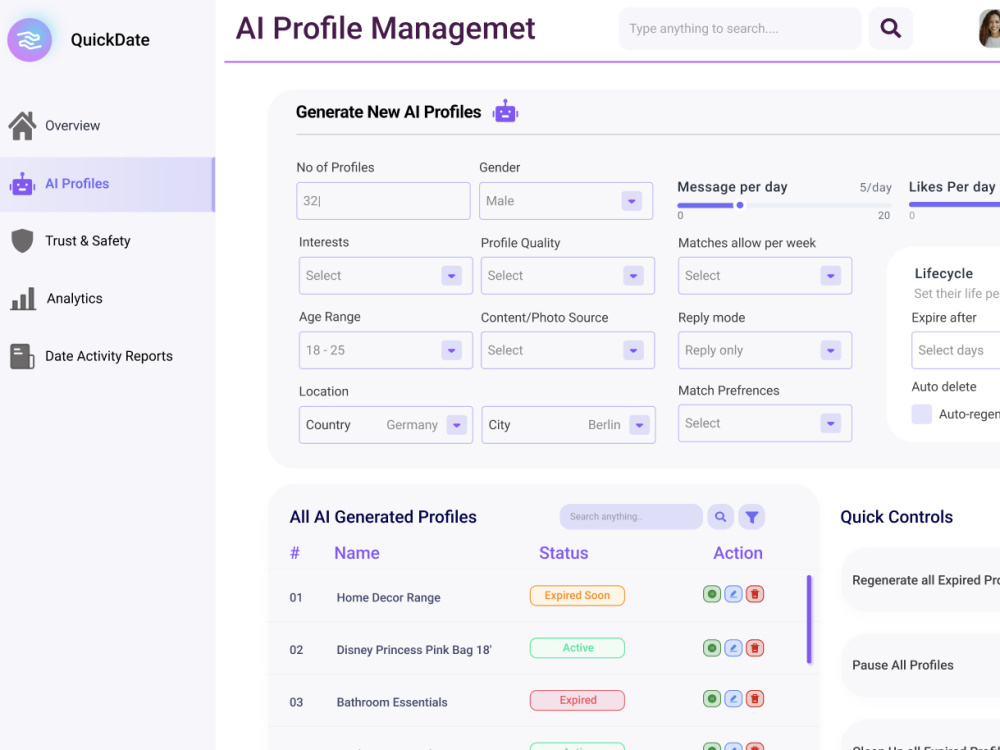This screenshot has width=1000, height=750.
Task: Open the Country dropdown showing Germany
Action: point(386,425)
